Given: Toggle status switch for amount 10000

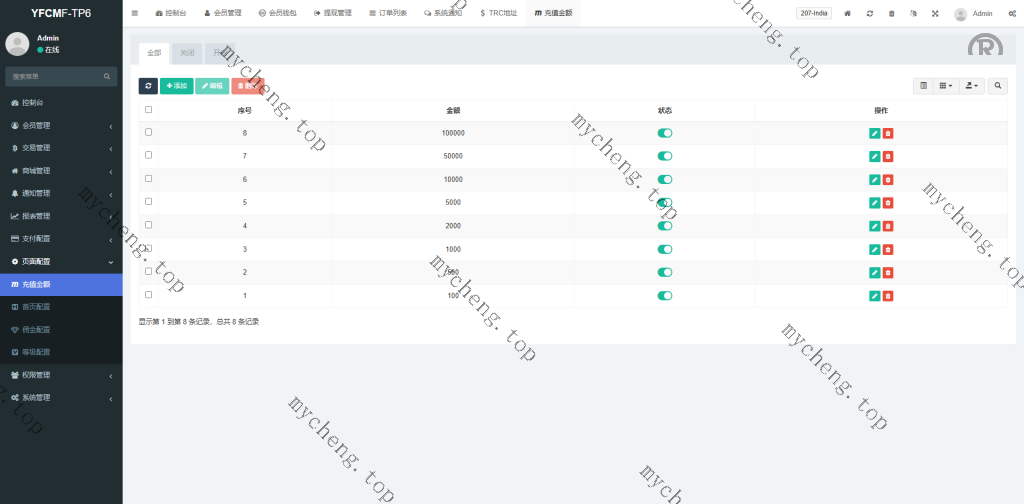Looking at the screenshot, I should tap(665, 179).
